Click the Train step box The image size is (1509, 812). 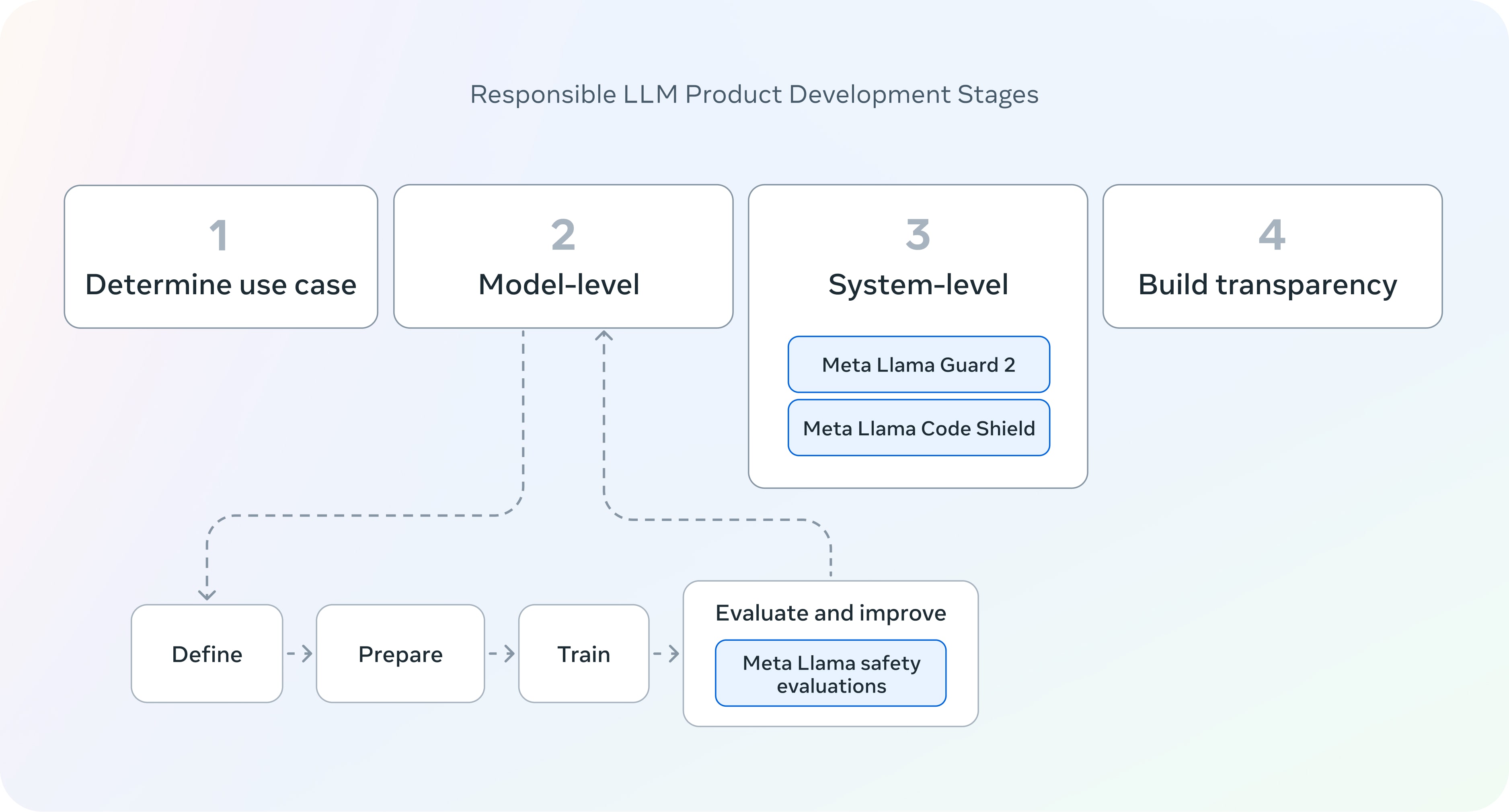[583, 654]
